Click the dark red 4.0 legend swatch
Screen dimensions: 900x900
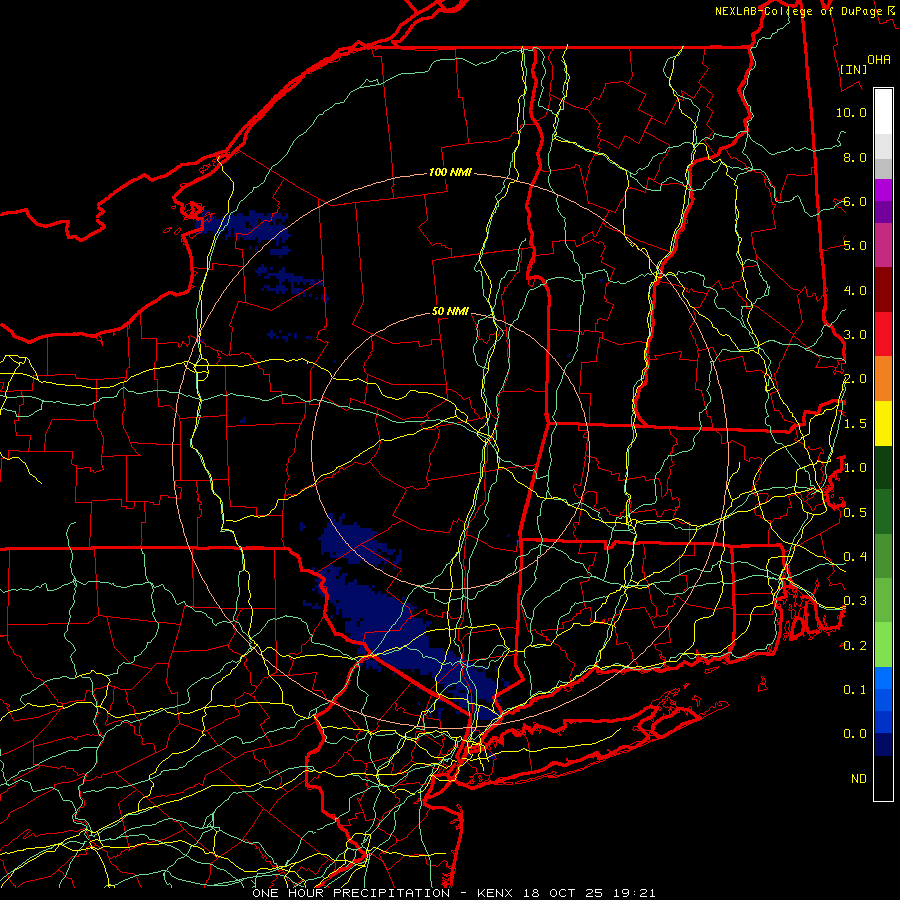click(x=883, y=290)
